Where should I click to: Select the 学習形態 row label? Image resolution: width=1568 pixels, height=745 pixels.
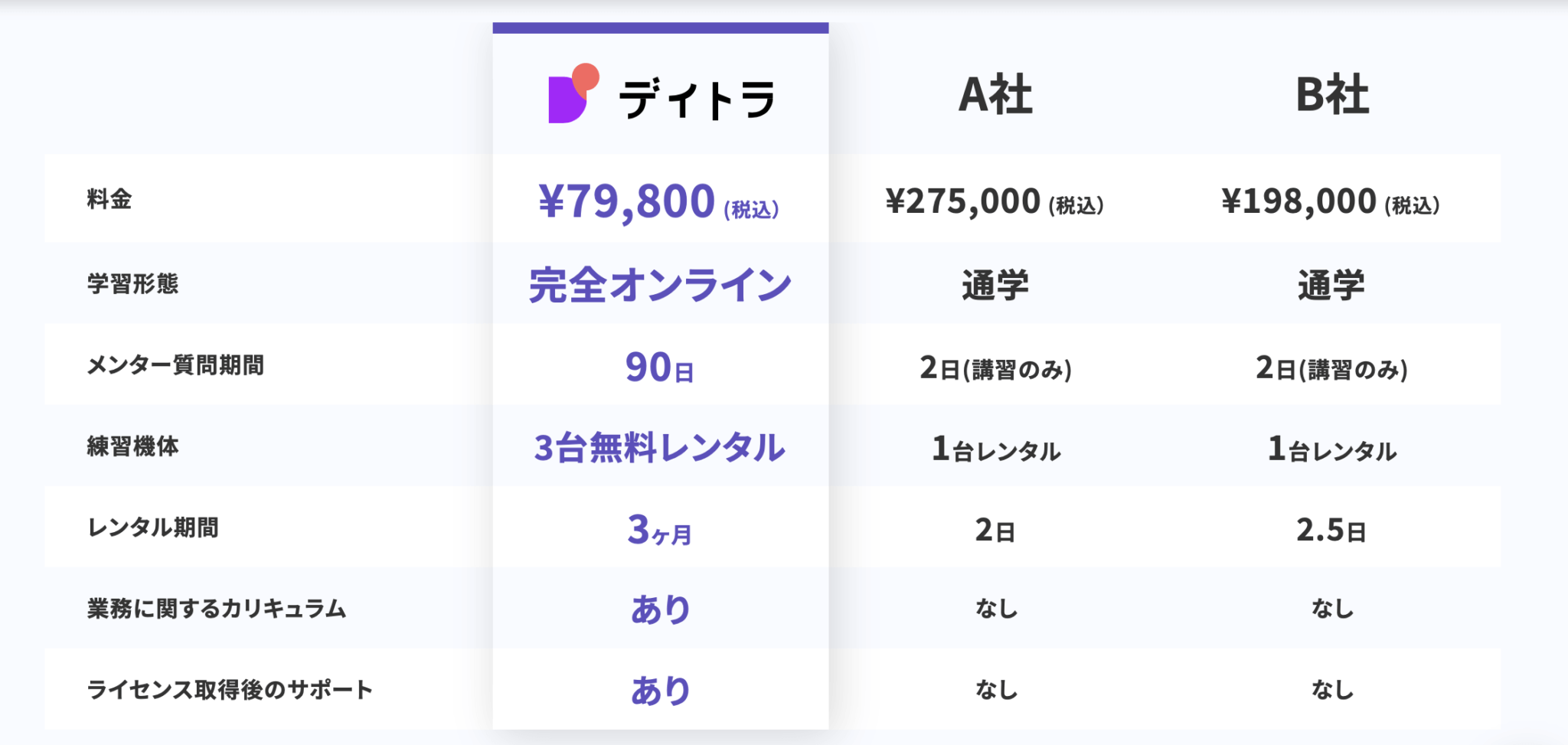tap(132, 284)
